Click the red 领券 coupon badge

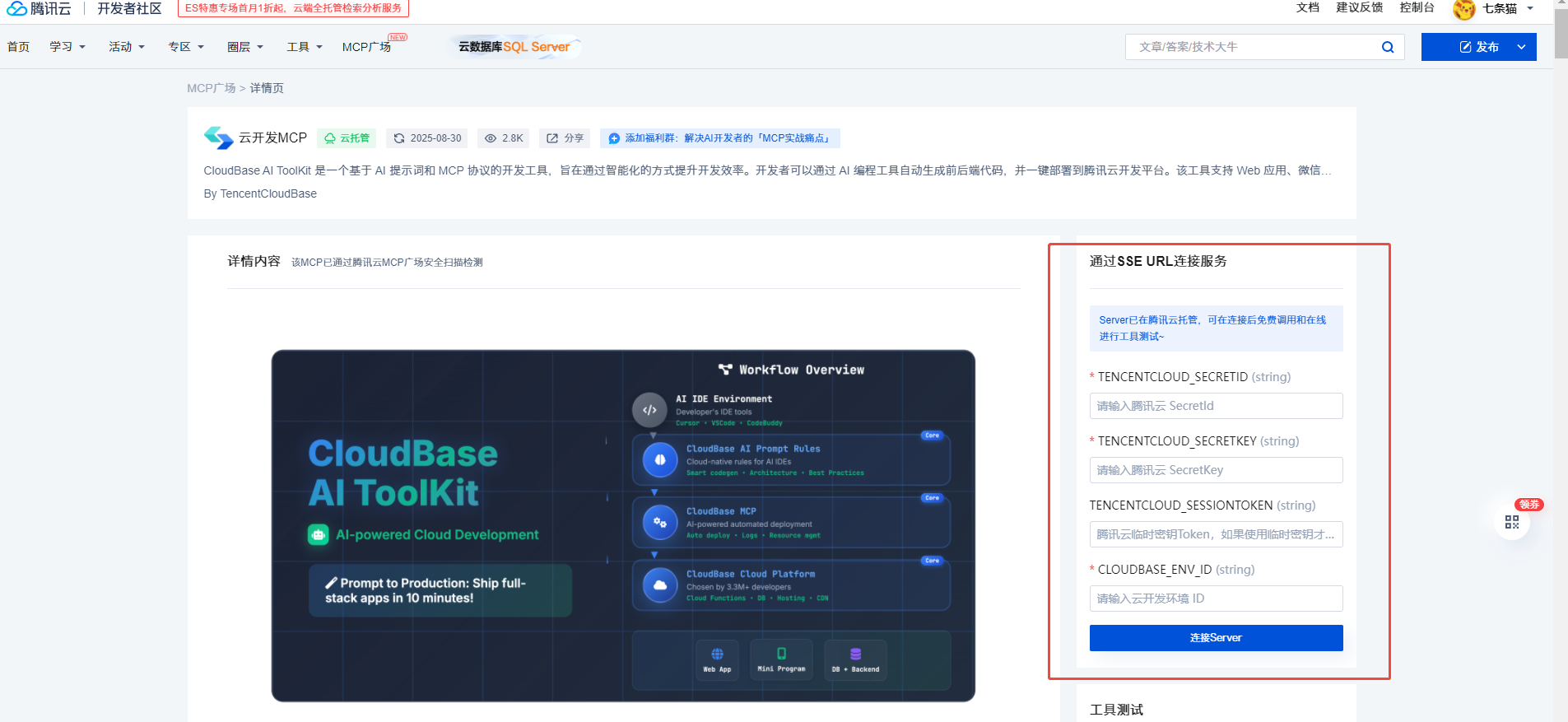[x=1529, y=505]
